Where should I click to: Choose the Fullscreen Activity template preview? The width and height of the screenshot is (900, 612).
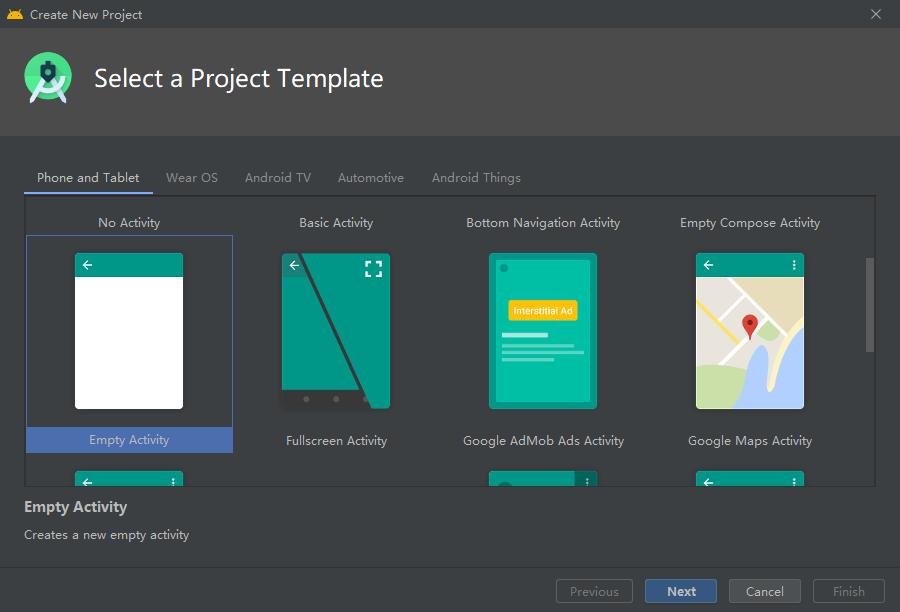pyautogui.click(x=336, y=332)
